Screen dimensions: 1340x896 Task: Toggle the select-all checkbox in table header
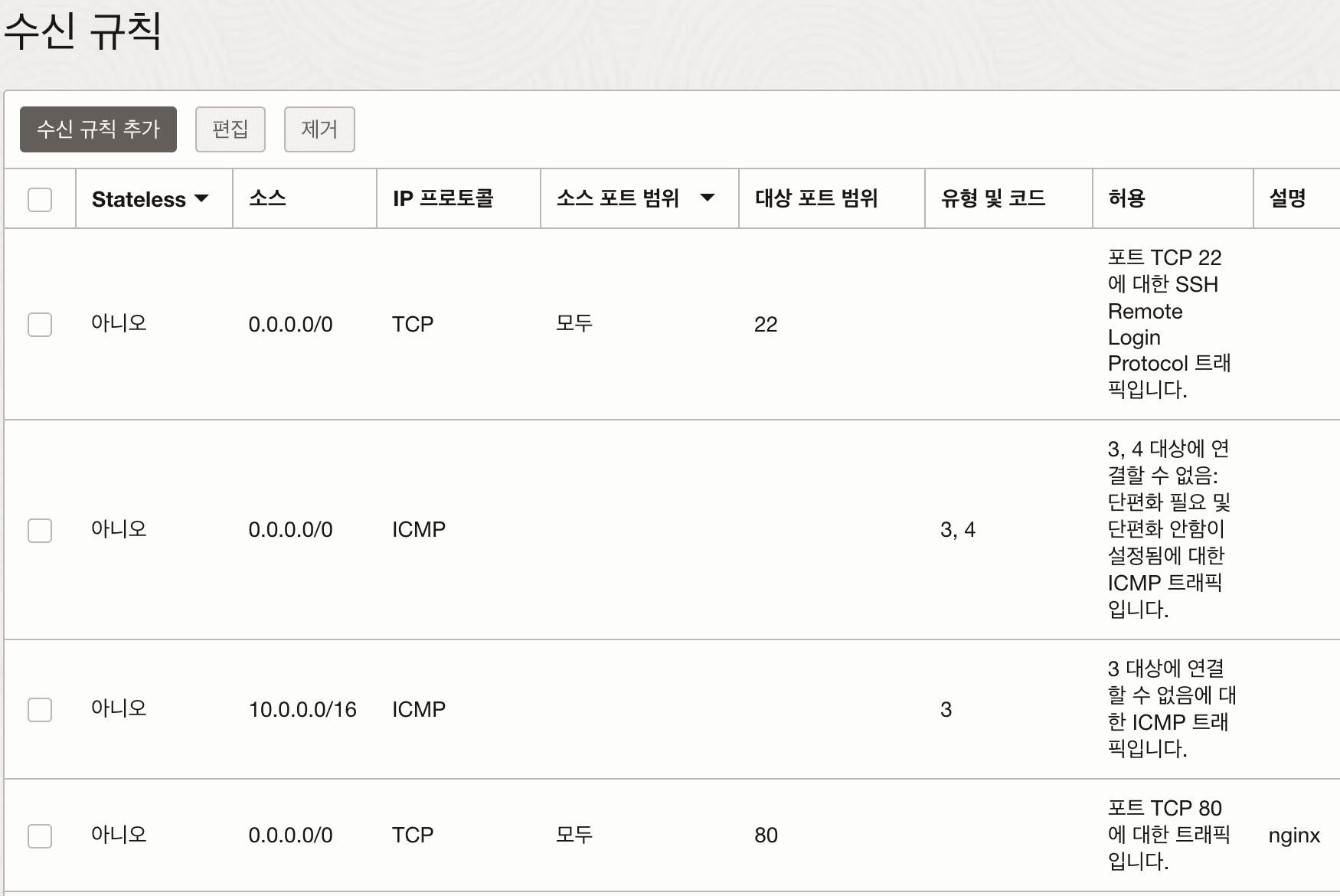[40, 199]
